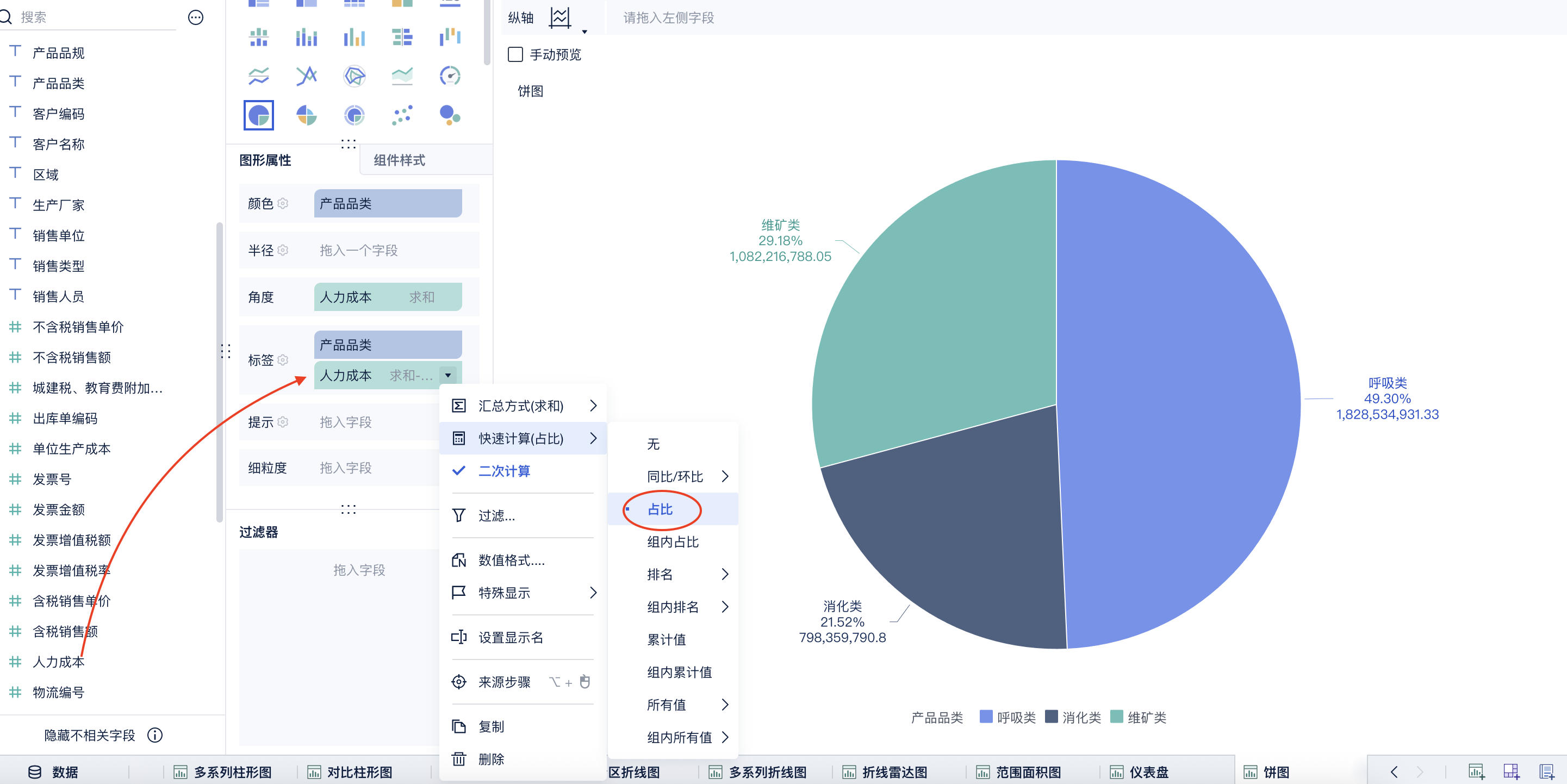This screenshot has width=1567, height=784.
Task: Switch to the 组件样式 tab
Action: 399,160
